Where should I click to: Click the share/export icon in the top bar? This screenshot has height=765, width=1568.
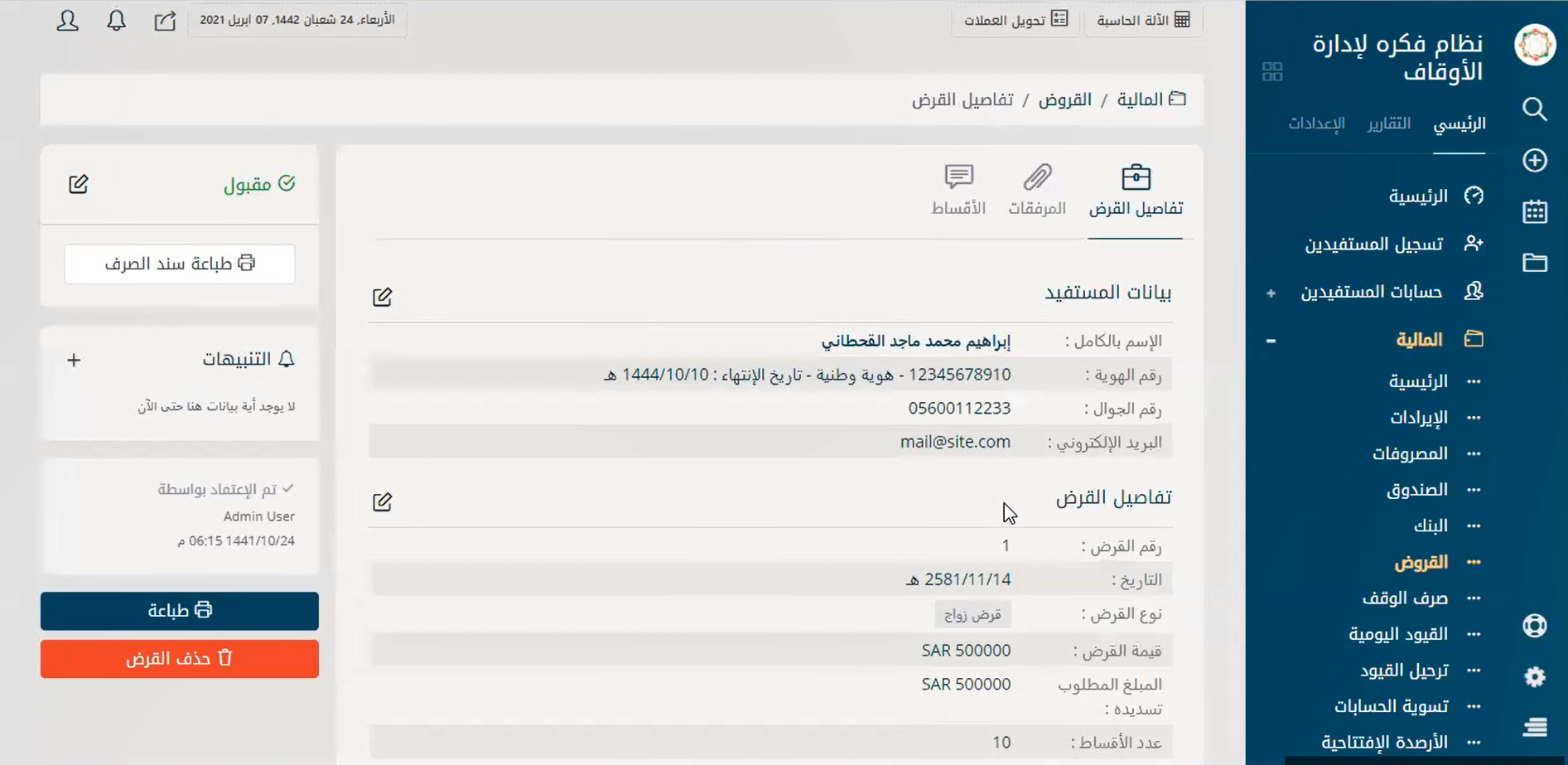(165, 21)
